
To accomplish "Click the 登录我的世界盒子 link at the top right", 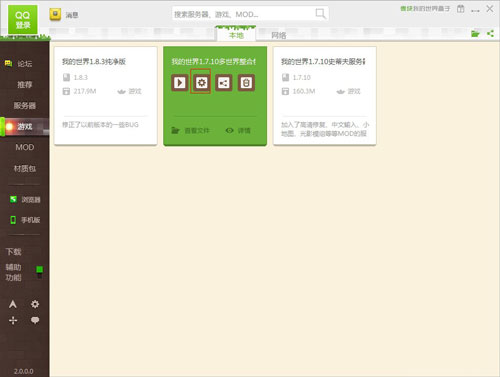I will (x=425, y=9).
